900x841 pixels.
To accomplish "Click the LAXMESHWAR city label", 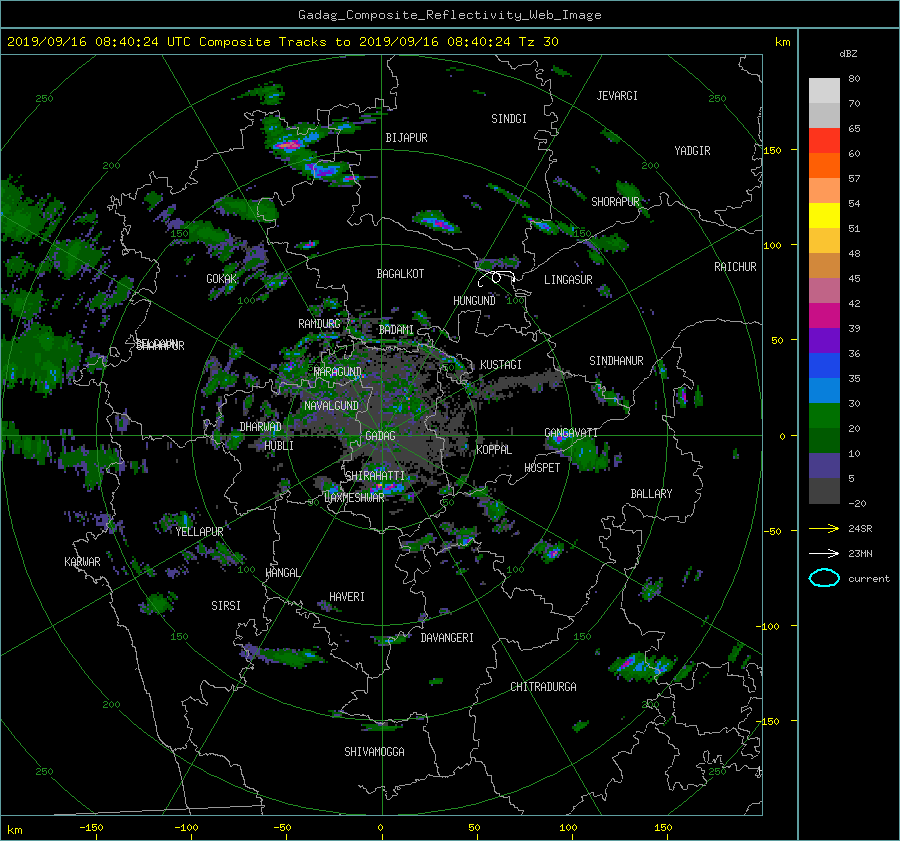I will (x=354, y=498).
